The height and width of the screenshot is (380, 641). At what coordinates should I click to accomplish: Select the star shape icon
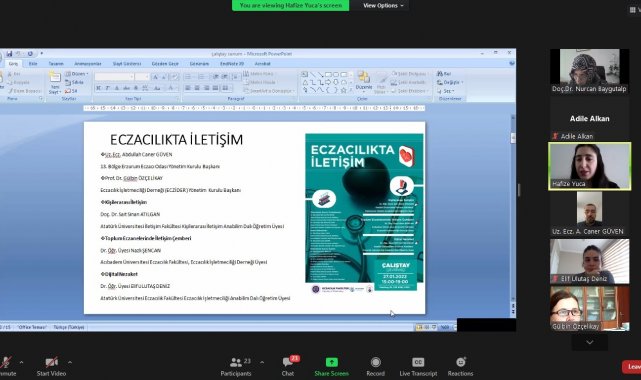343,90
